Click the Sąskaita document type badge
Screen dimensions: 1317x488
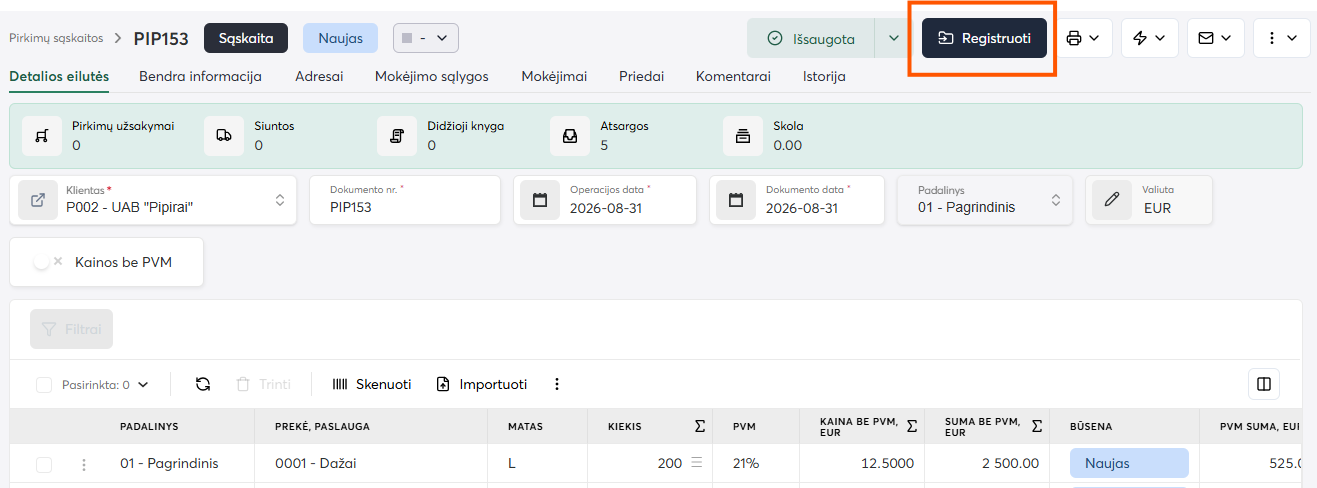tap(246, 38)
